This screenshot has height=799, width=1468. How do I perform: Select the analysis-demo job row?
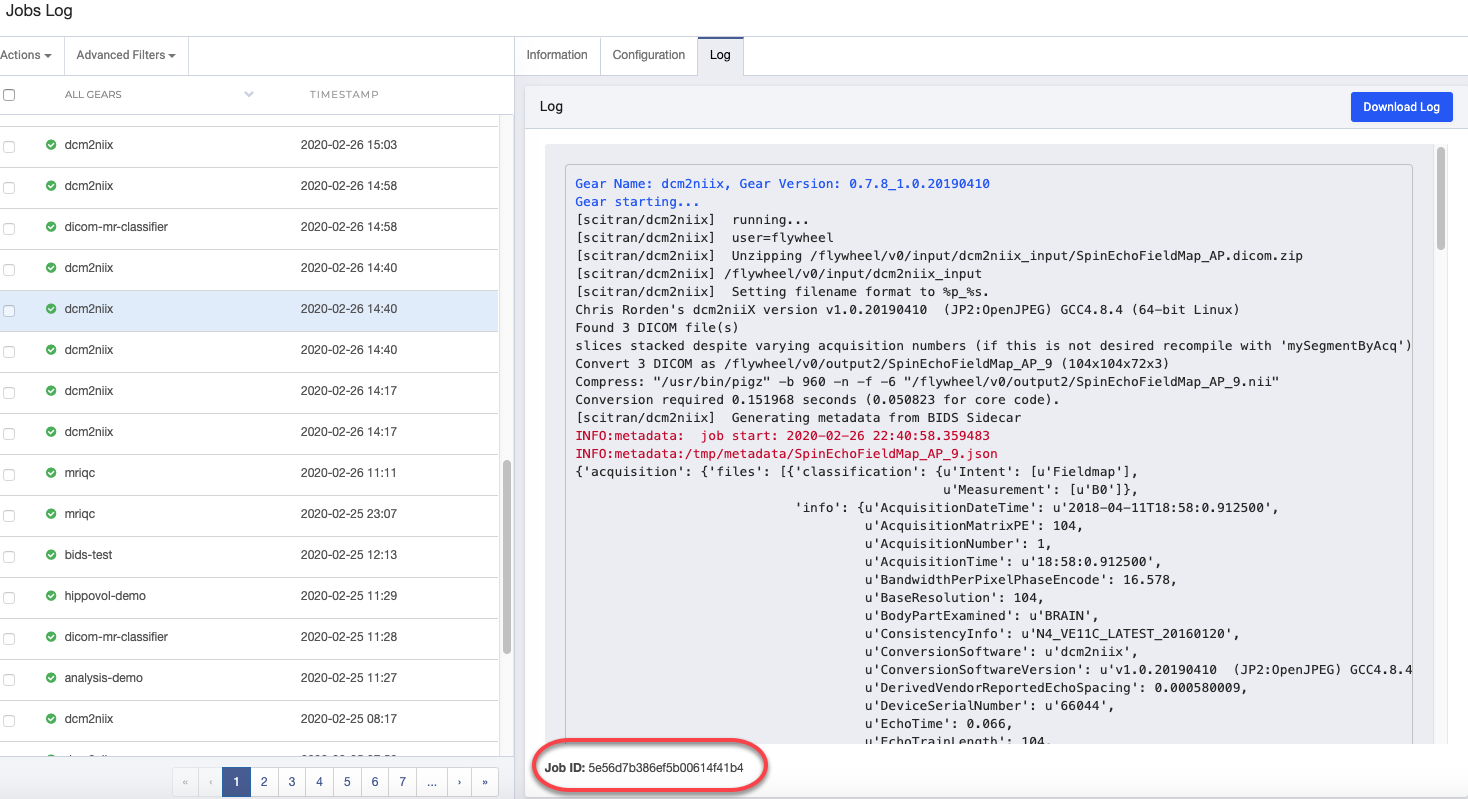pyautogui.click(x=249, y=678)
